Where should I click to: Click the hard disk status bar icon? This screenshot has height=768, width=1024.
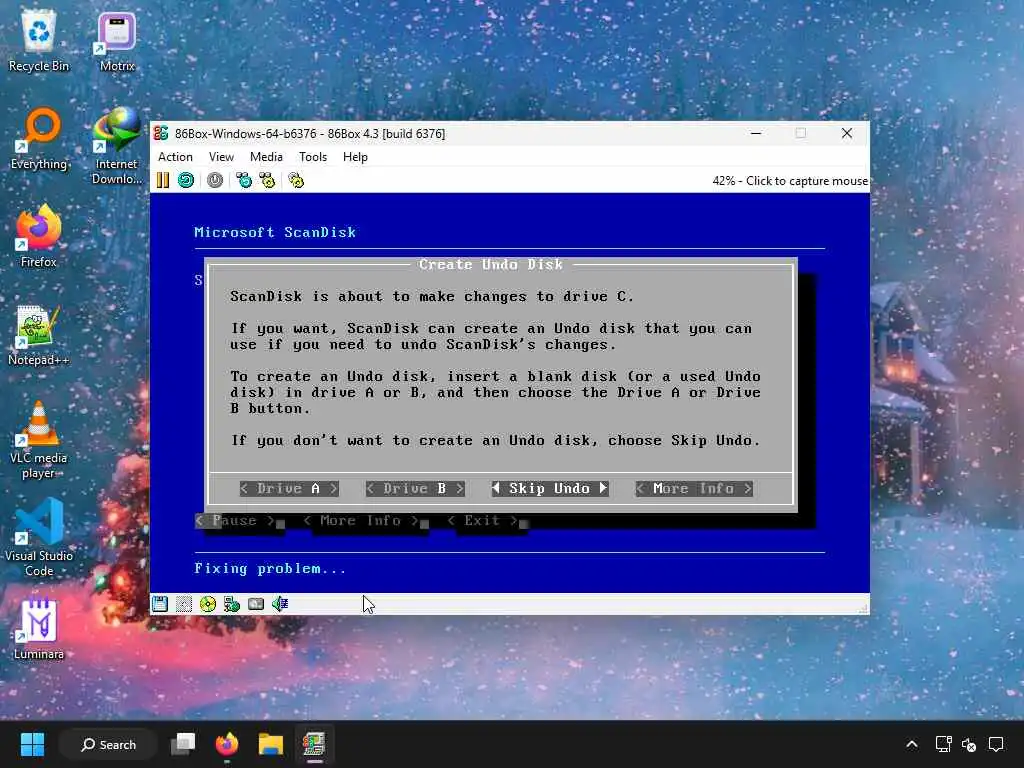pos(256,604)
